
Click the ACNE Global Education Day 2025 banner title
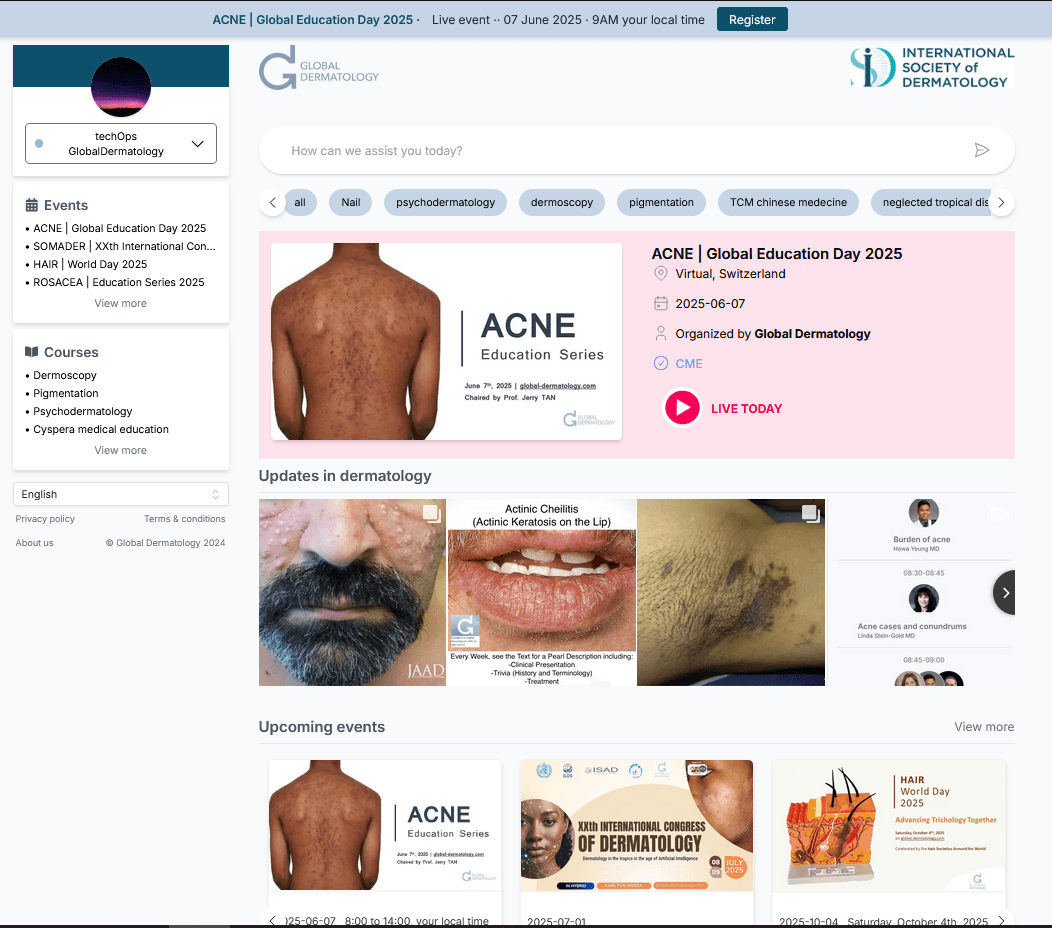tap(313, 19)
